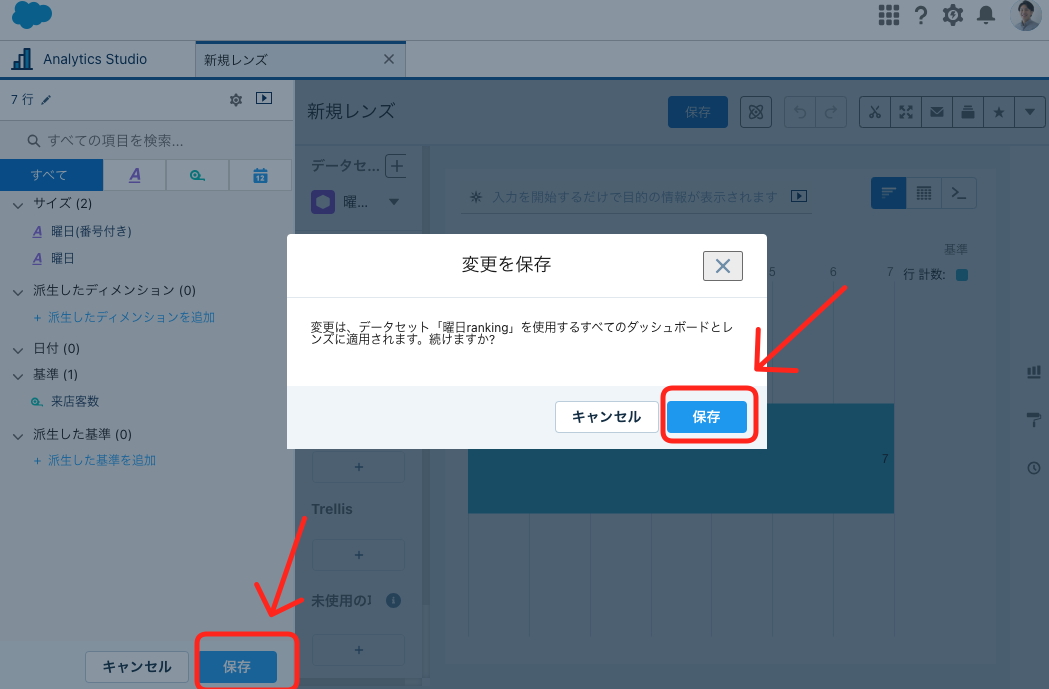Click the 保存 button in the lens header
The image size is (1049, 689).
[x=698, y=112]
